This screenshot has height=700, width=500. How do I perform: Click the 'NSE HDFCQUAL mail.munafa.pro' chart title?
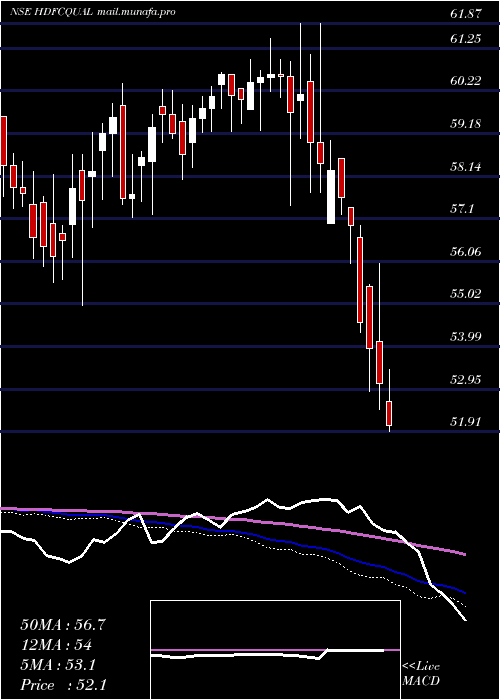[93, 12]
